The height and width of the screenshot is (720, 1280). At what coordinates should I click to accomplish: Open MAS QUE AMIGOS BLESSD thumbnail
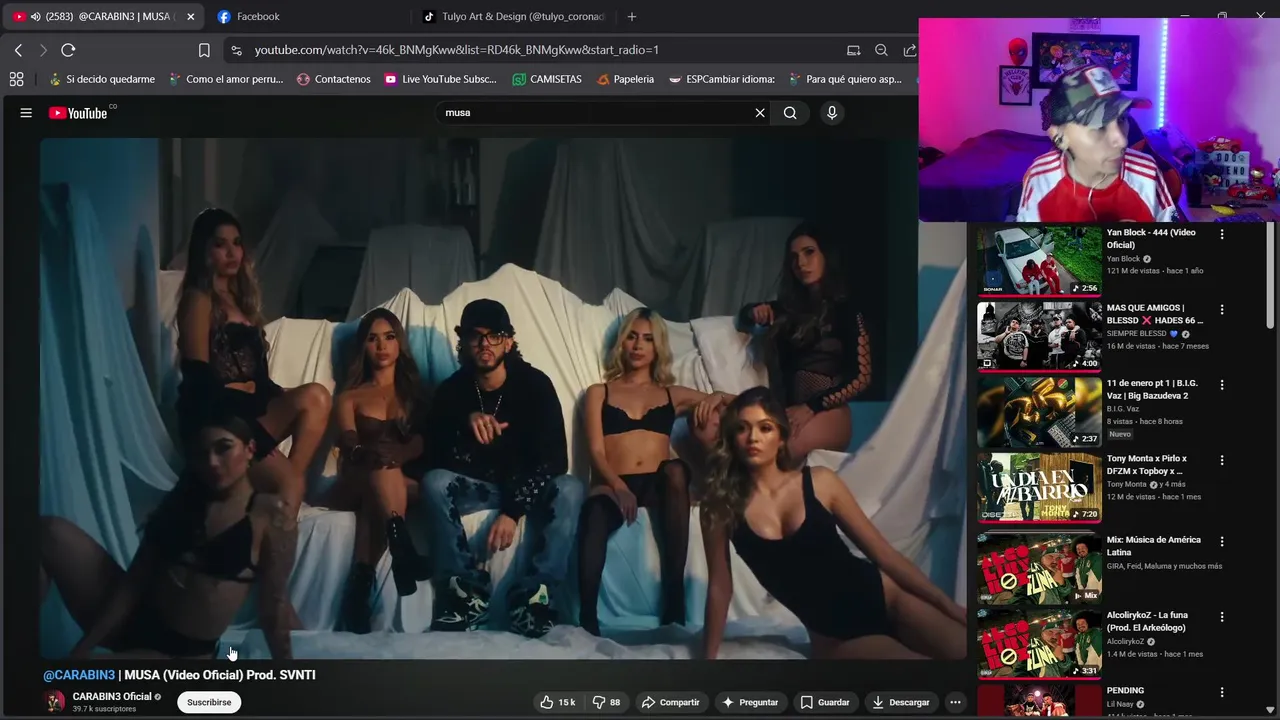(x=1039, y=336)
